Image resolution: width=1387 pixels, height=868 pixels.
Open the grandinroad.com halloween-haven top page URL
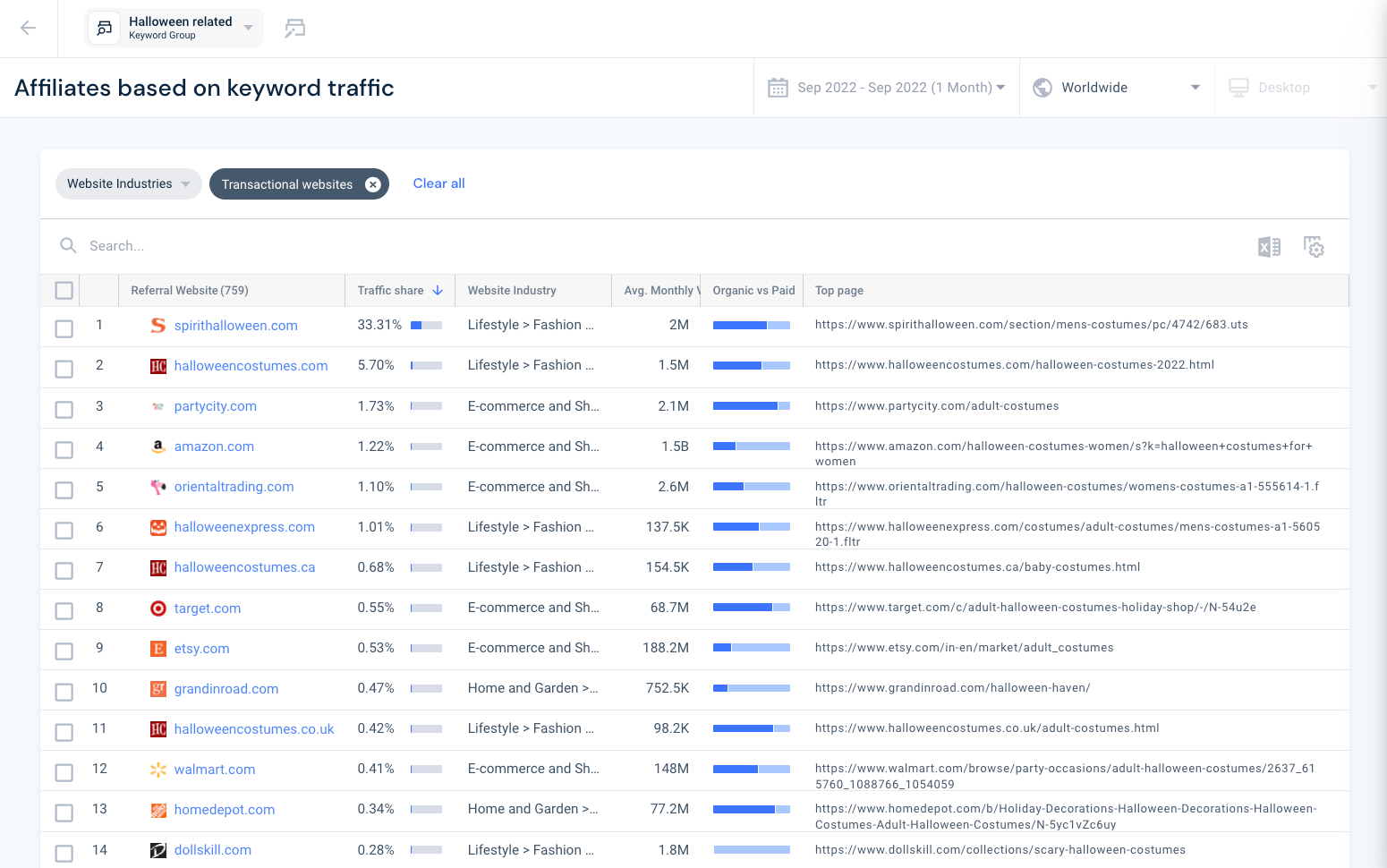click(x=952, y=688)
